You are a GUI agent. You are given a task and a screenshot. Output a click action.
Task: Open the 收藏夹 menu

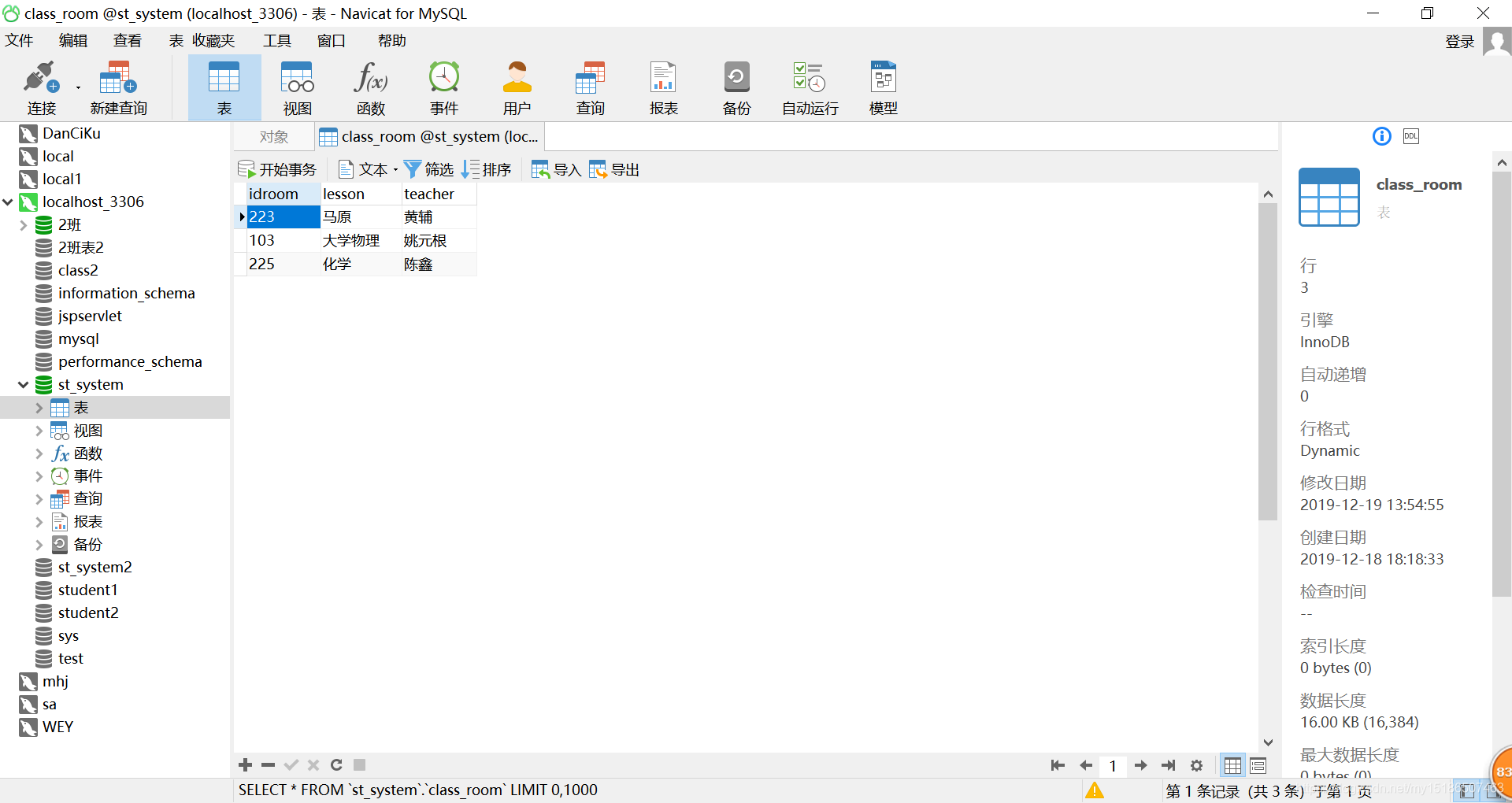213,40
